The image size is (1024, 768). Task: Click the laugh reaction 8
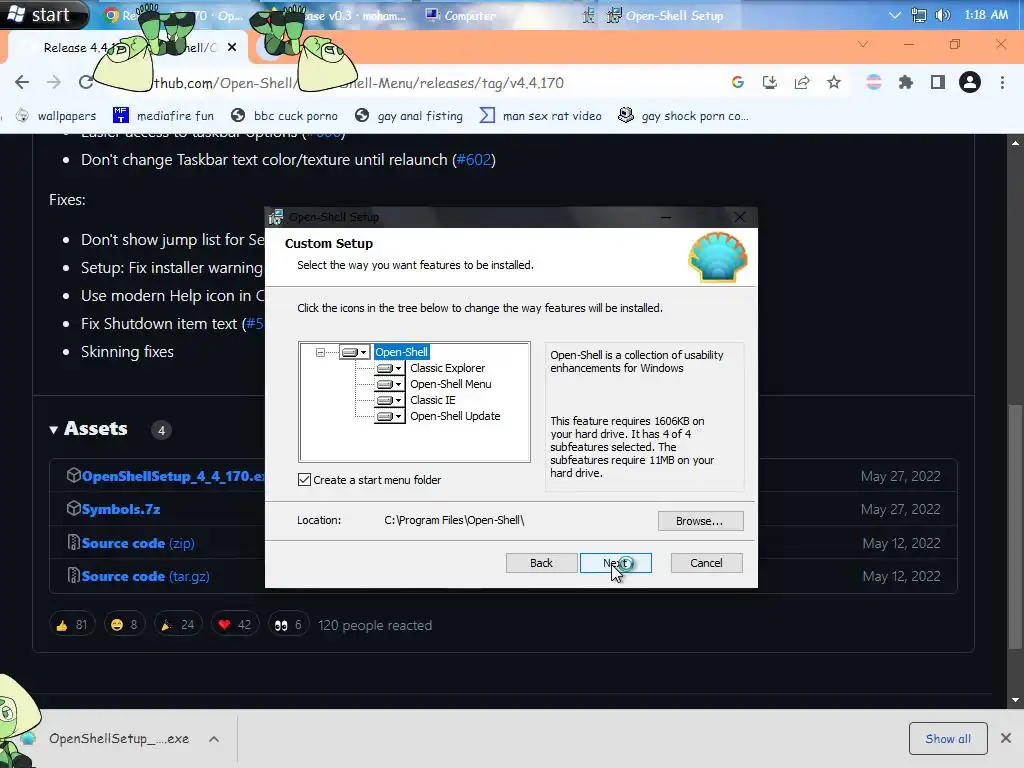pyautogui.click(x=125, y=625)
